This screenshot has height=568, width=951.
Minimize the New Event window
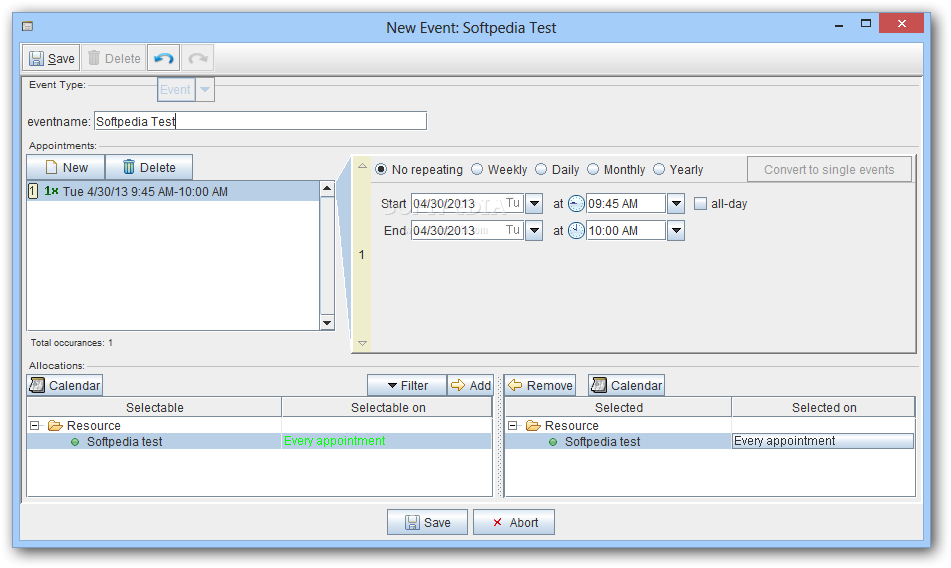(839, 25)
